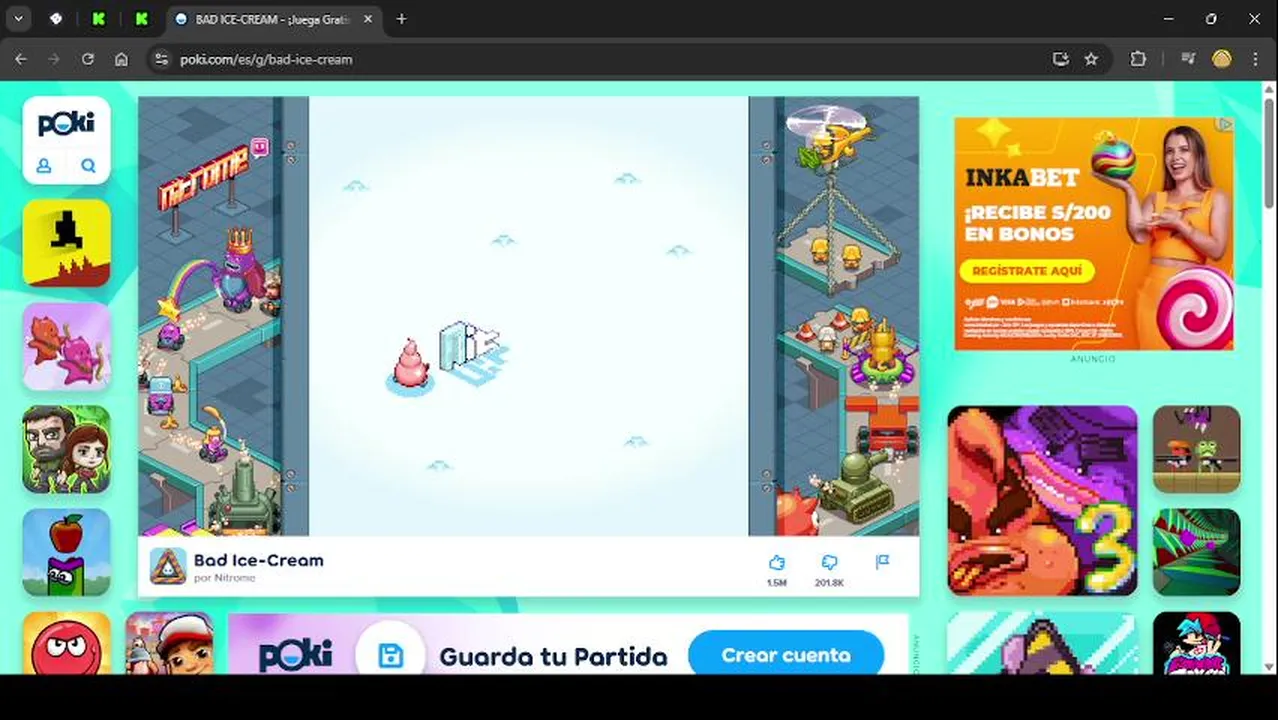Report the game with flag icon
This screenshot has height=720, width=1278.
coord(882,562)
